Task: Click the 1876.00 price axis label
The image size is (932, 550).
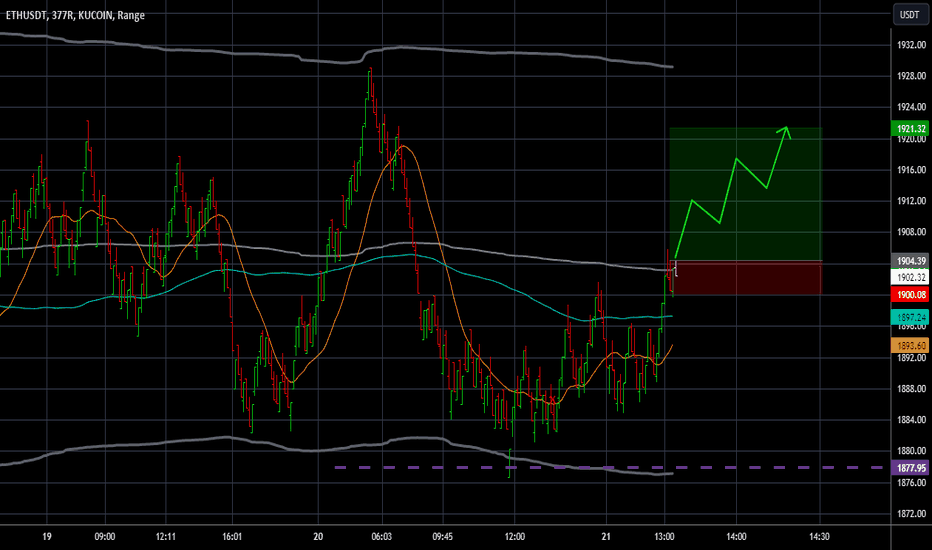Action: (911, 482)
